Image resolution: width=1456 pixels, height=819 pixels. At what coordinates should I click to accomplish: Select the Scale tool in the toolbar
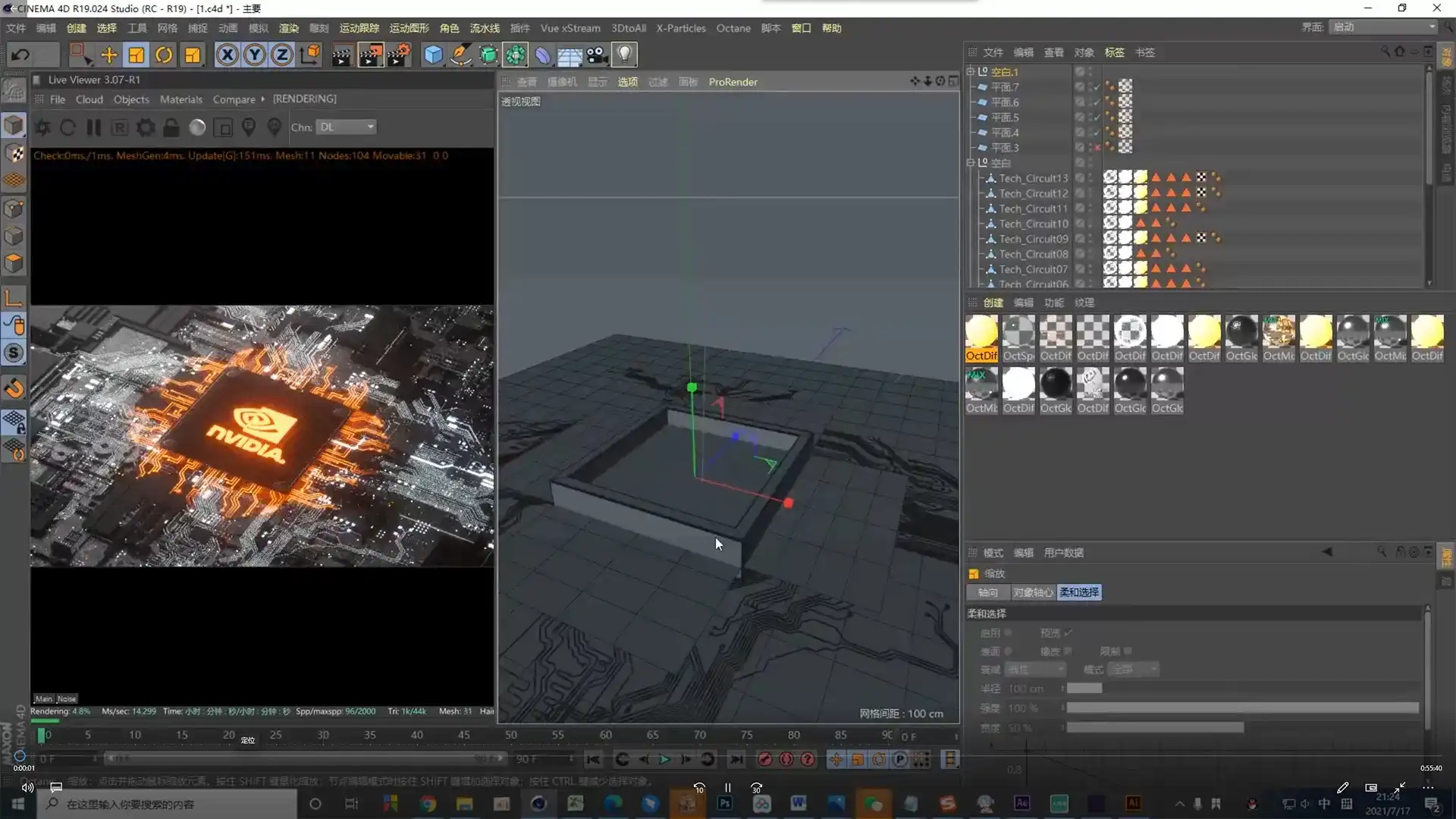(x=136, y=55)
